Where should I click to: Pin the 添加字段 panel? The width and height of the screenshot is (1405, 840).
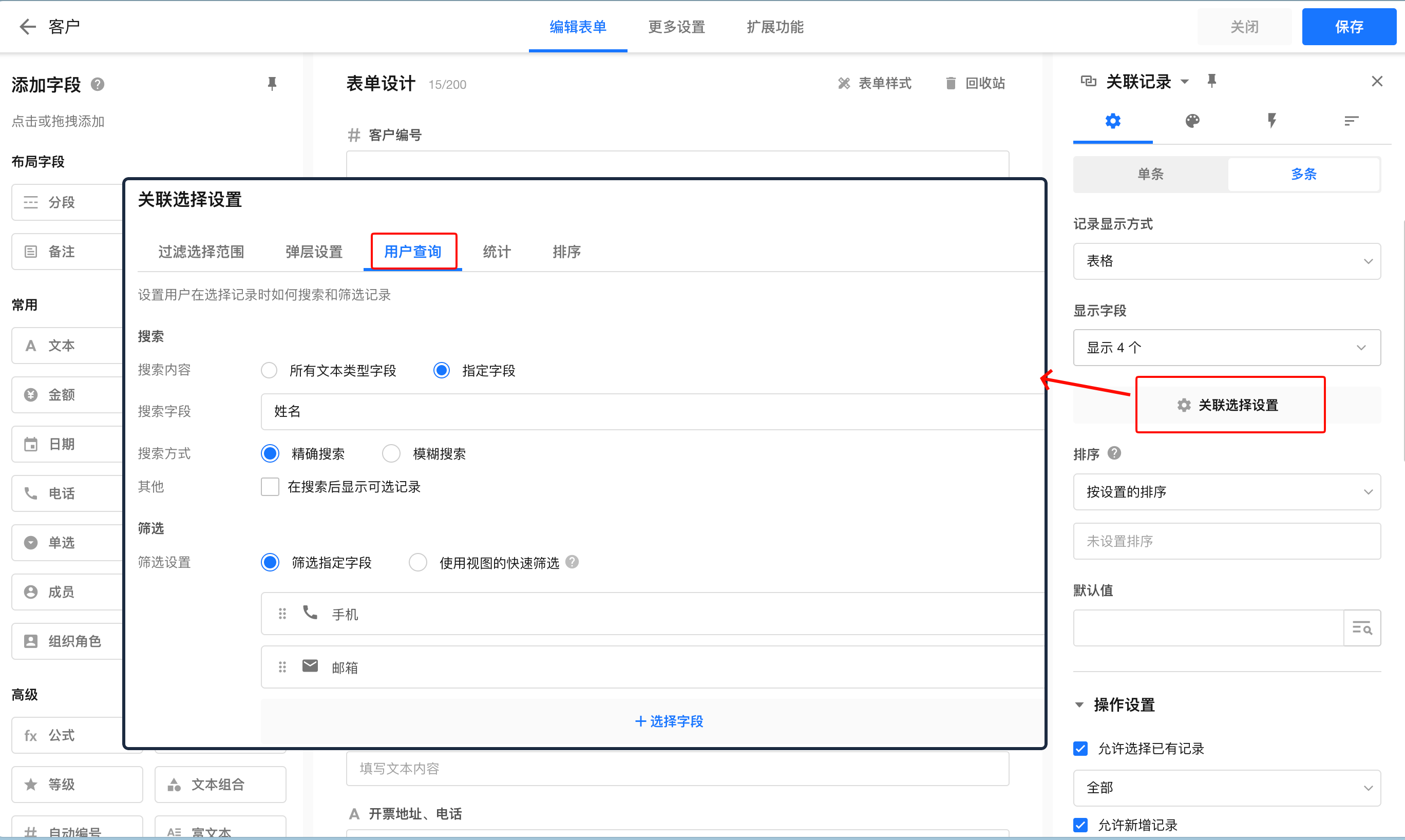272,84
